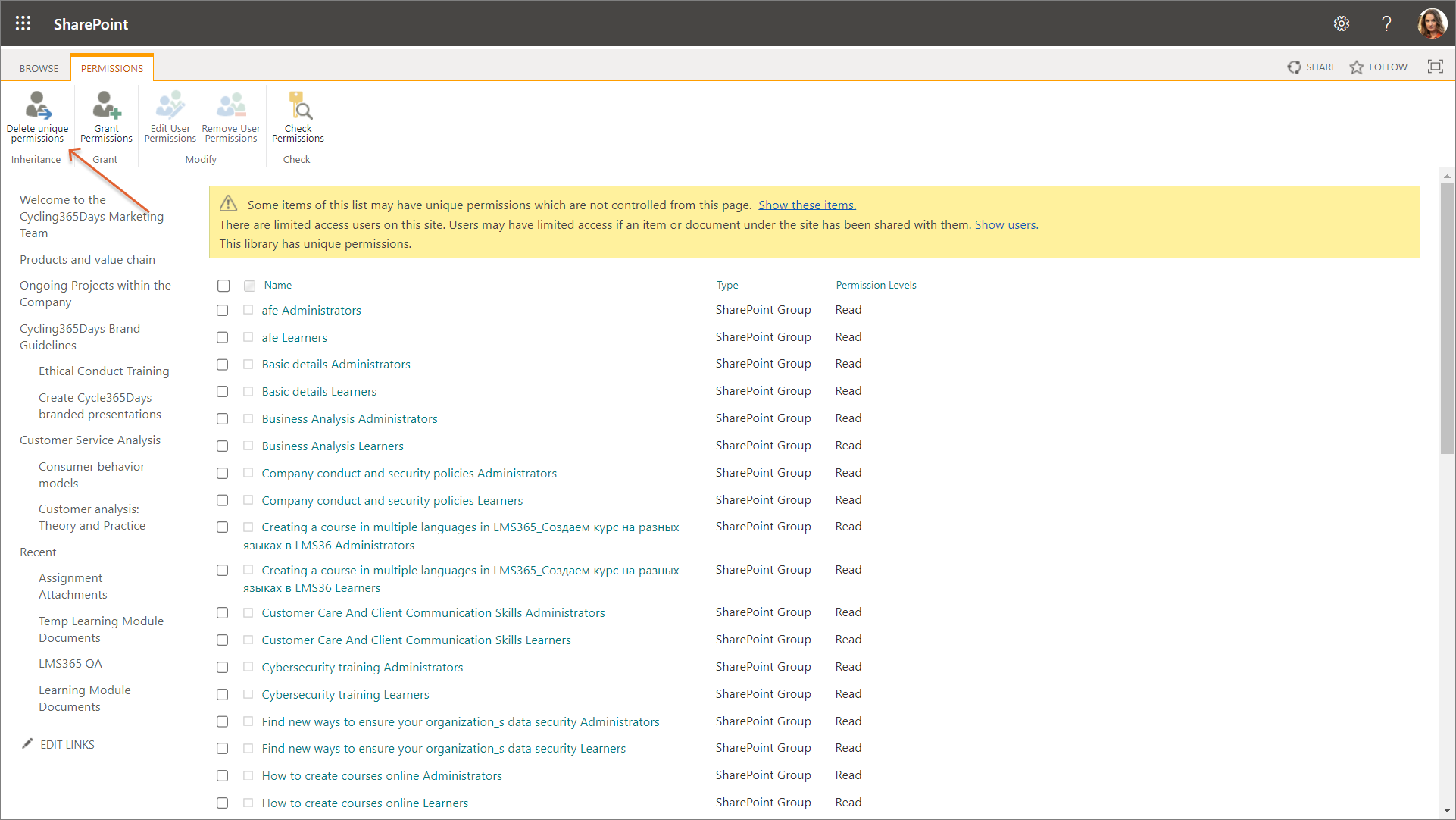
Task: Click the Edit Links pencil icon
Action: tap(28, 743)
